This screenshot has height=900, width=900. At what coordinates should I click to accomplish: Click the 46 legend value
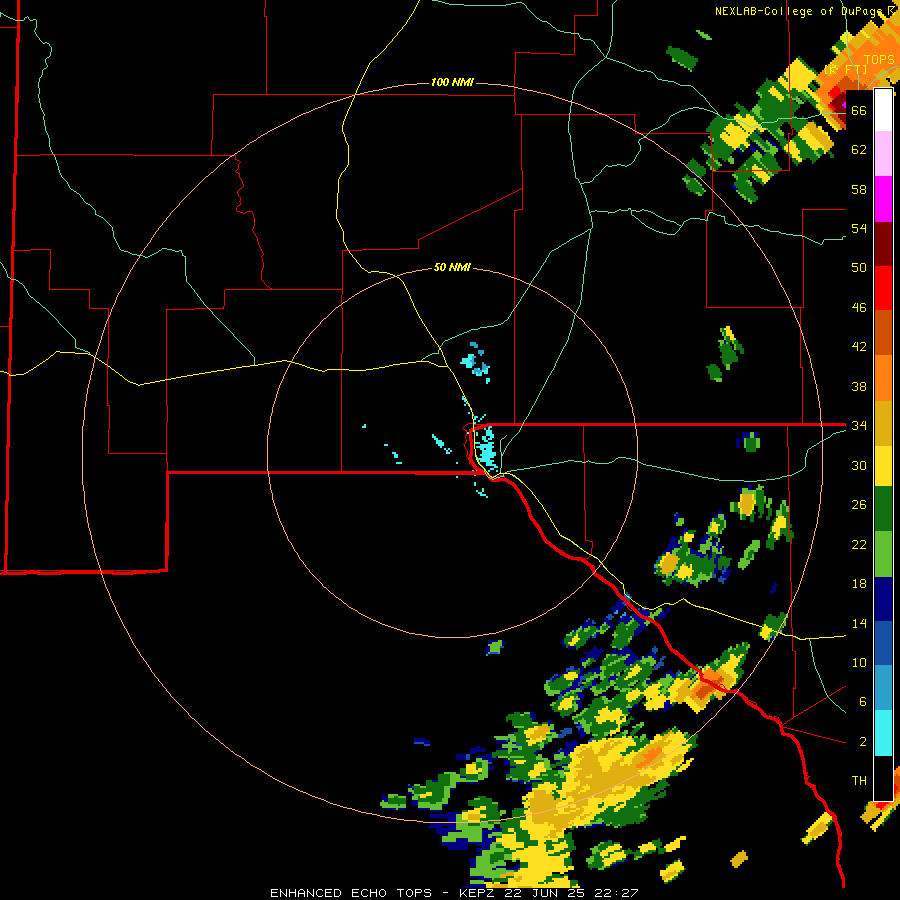(859, 308)
